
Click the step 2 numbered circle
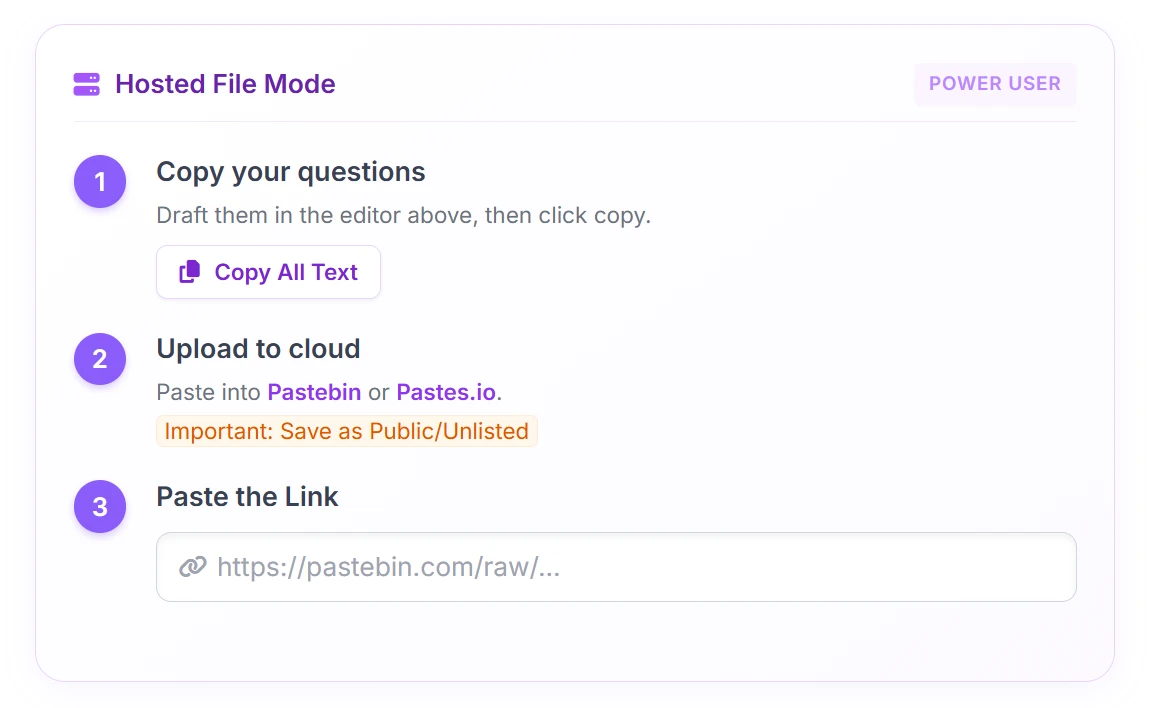click(100, 359)
